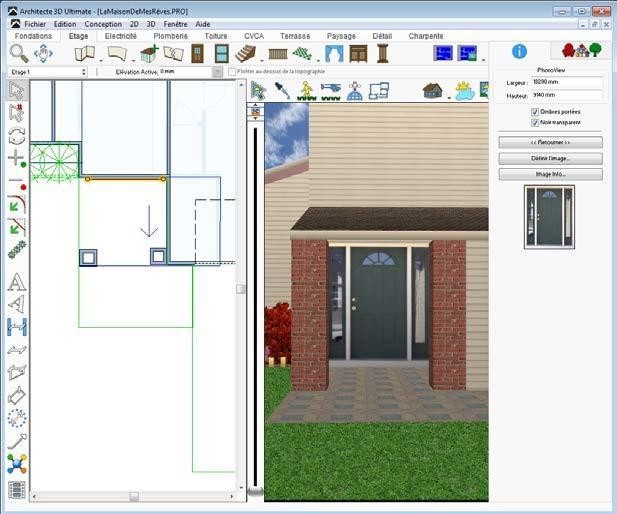The width and height of the screenshot is (617, 514).
Task: Click the Largeur input field
Action: (x=567, y=82)
